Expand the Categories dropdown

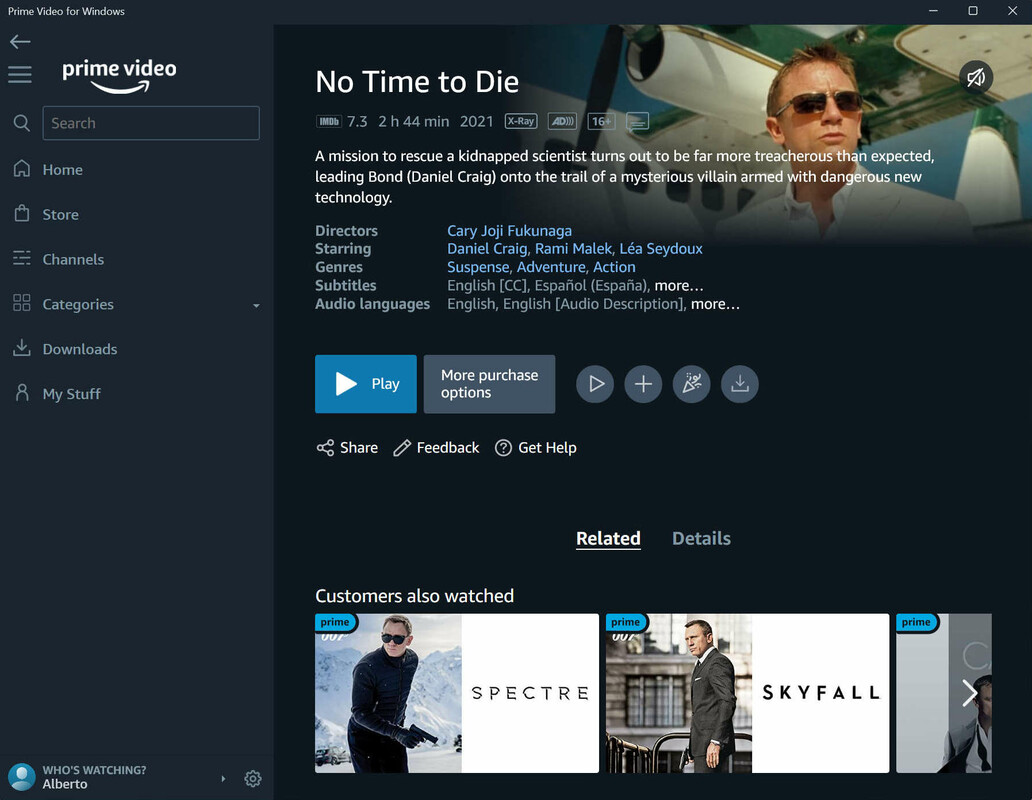(256, 305)
